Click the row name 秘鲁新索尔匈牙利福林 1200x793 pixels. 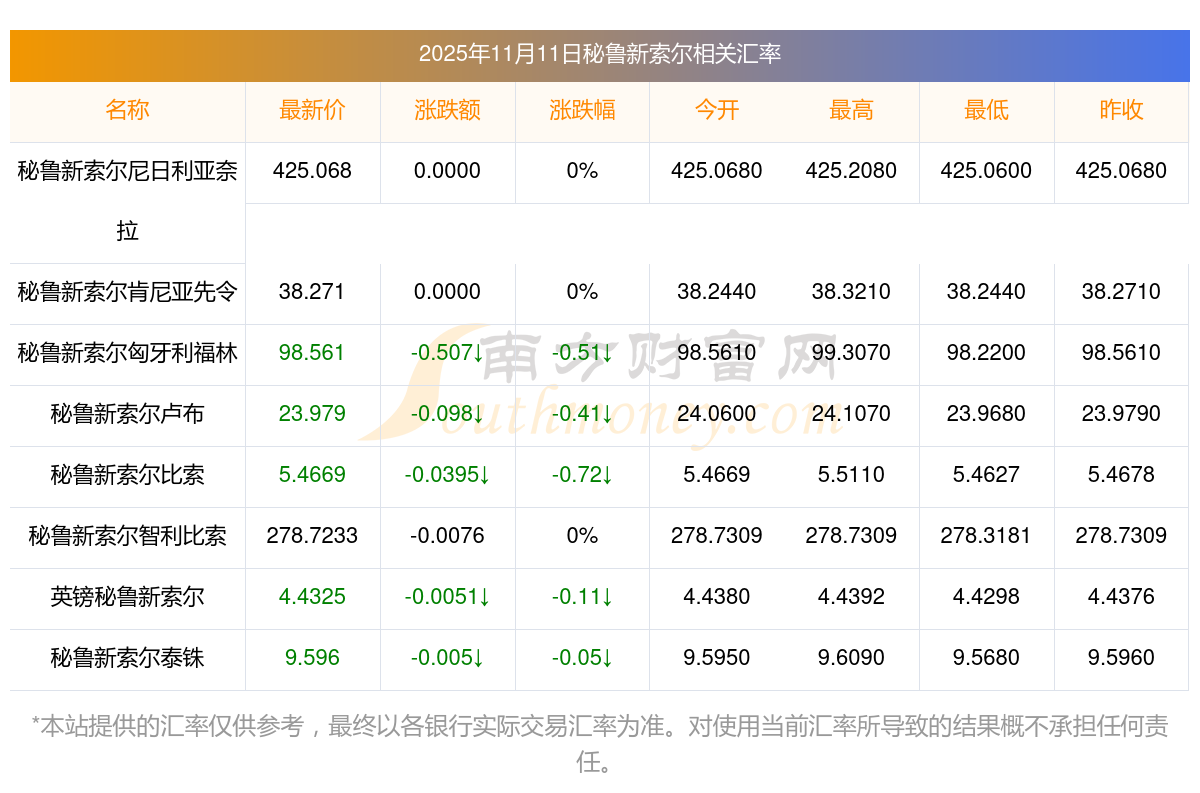pyautogui.click(x=128, y=353)
